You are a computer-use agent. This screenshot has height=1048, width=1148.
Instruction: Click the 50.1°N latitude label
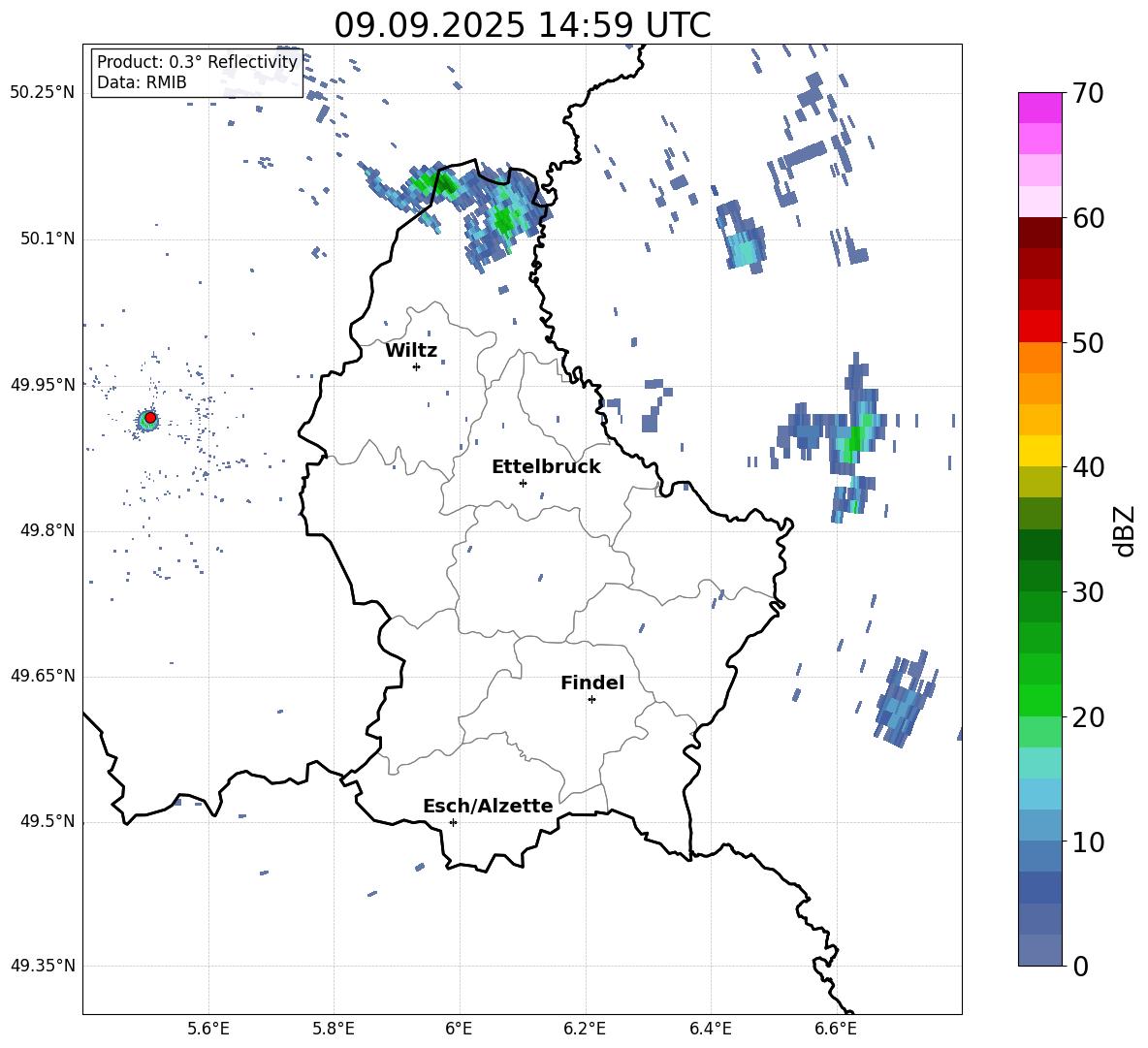(47, 238)
